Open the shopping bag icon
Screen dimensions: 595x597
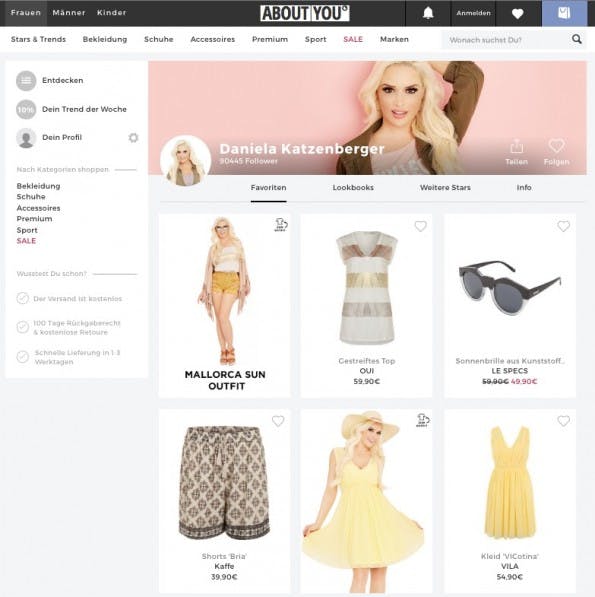tap(564, 13)
